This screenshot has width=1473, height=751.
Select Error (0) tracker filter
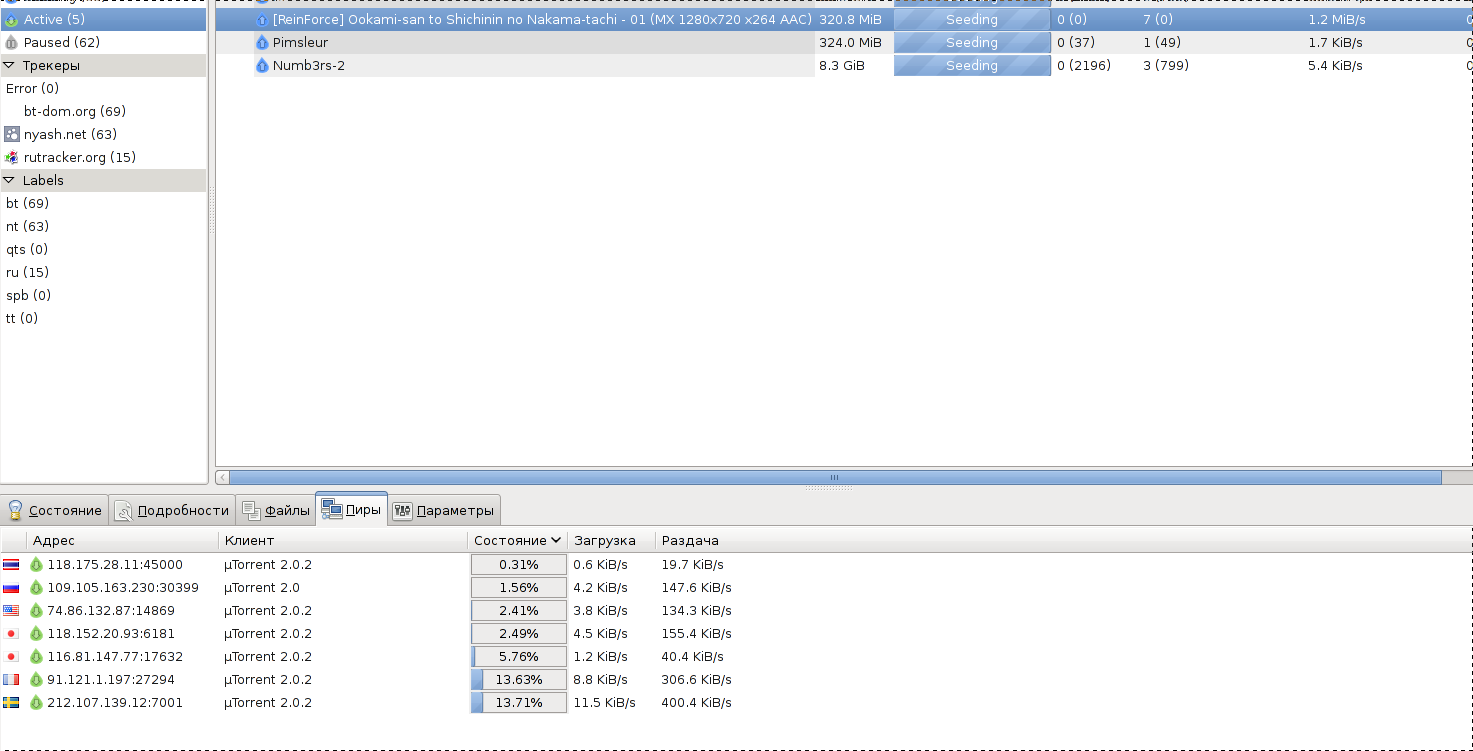(32, 88)
